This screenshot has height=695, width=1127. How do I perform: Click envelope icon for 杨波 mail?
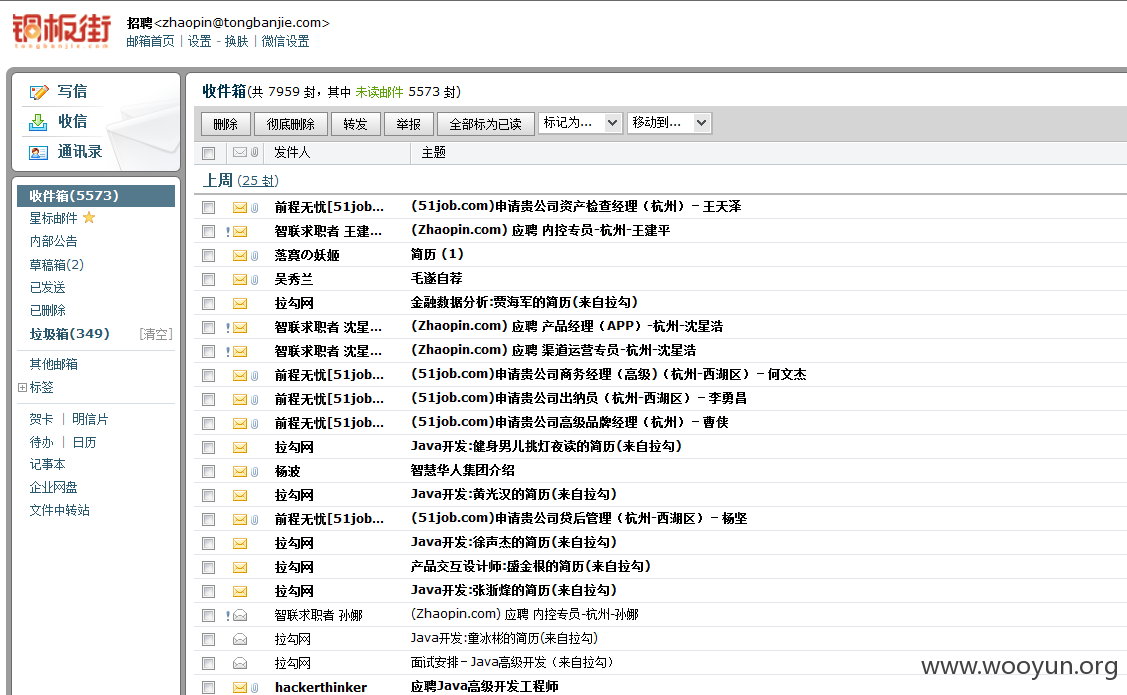(x=240, y=471)
